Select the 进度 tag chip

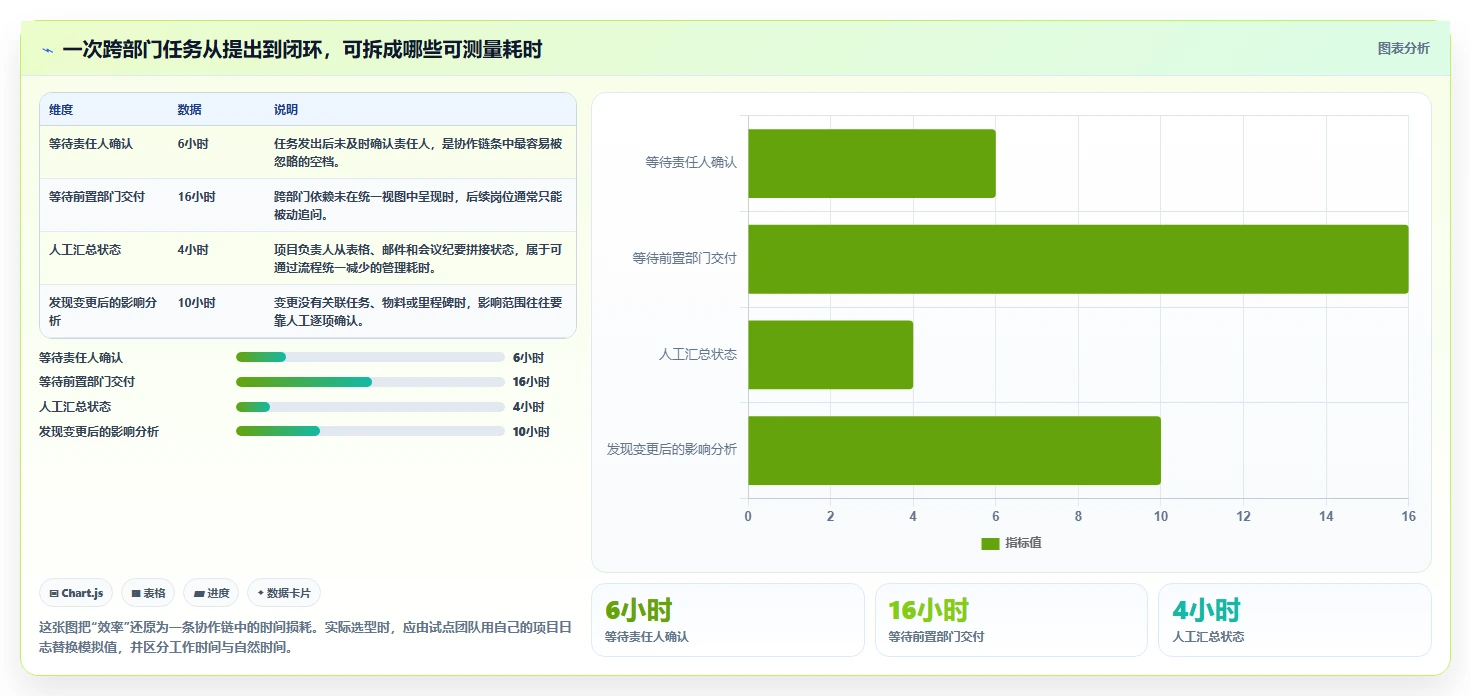[211, 593]
